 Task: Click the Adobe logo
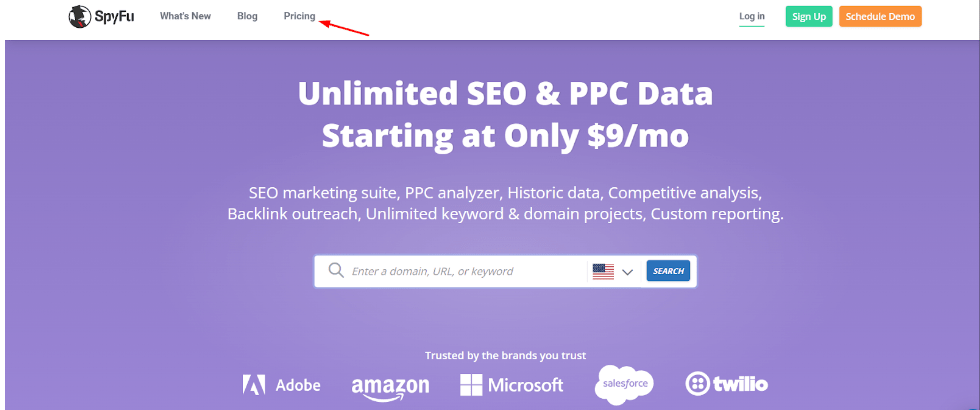click(x=282, y=384)
